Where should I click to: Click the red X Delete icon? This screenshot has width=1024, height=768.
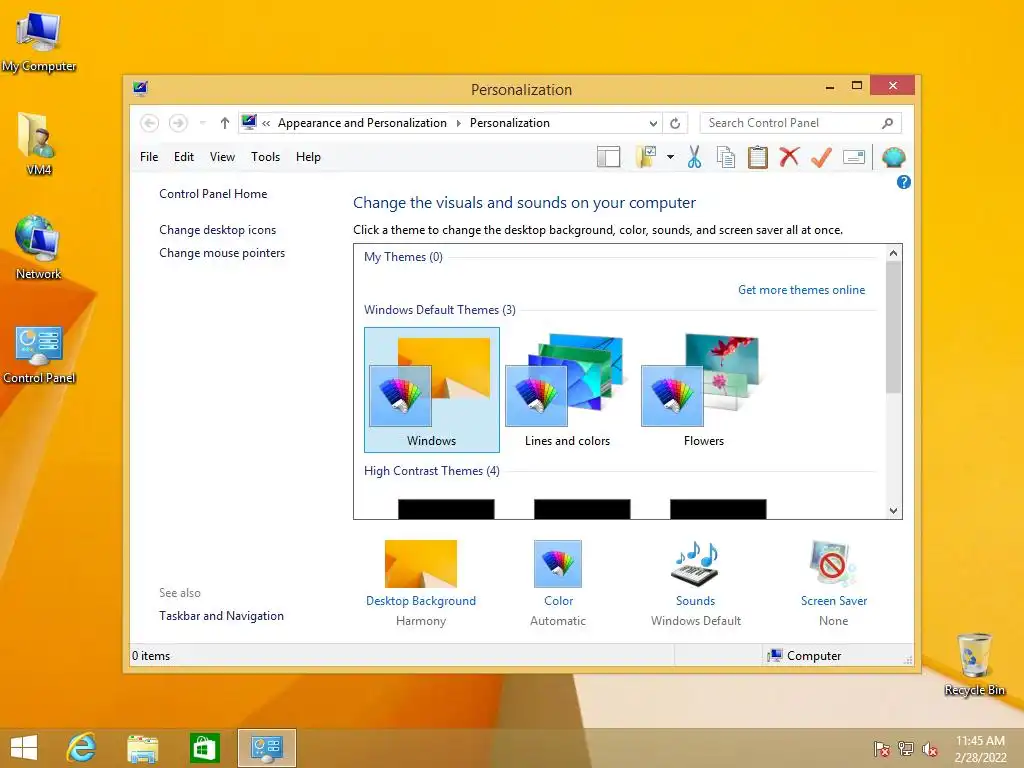coord(790,157)
